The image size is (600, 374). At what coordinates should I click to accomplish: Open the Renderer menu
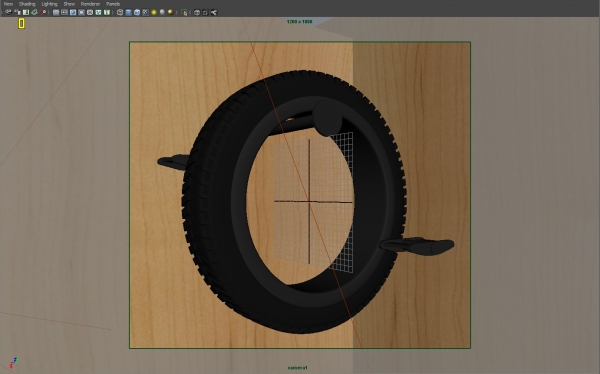90,4
